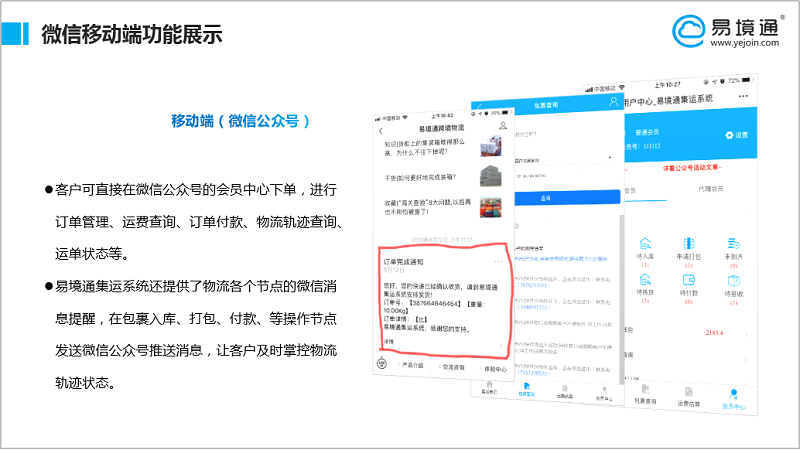800x450 pixels.
Task: Select the 未到齐 incomplete parcels icon
Action: click(732, 242)
